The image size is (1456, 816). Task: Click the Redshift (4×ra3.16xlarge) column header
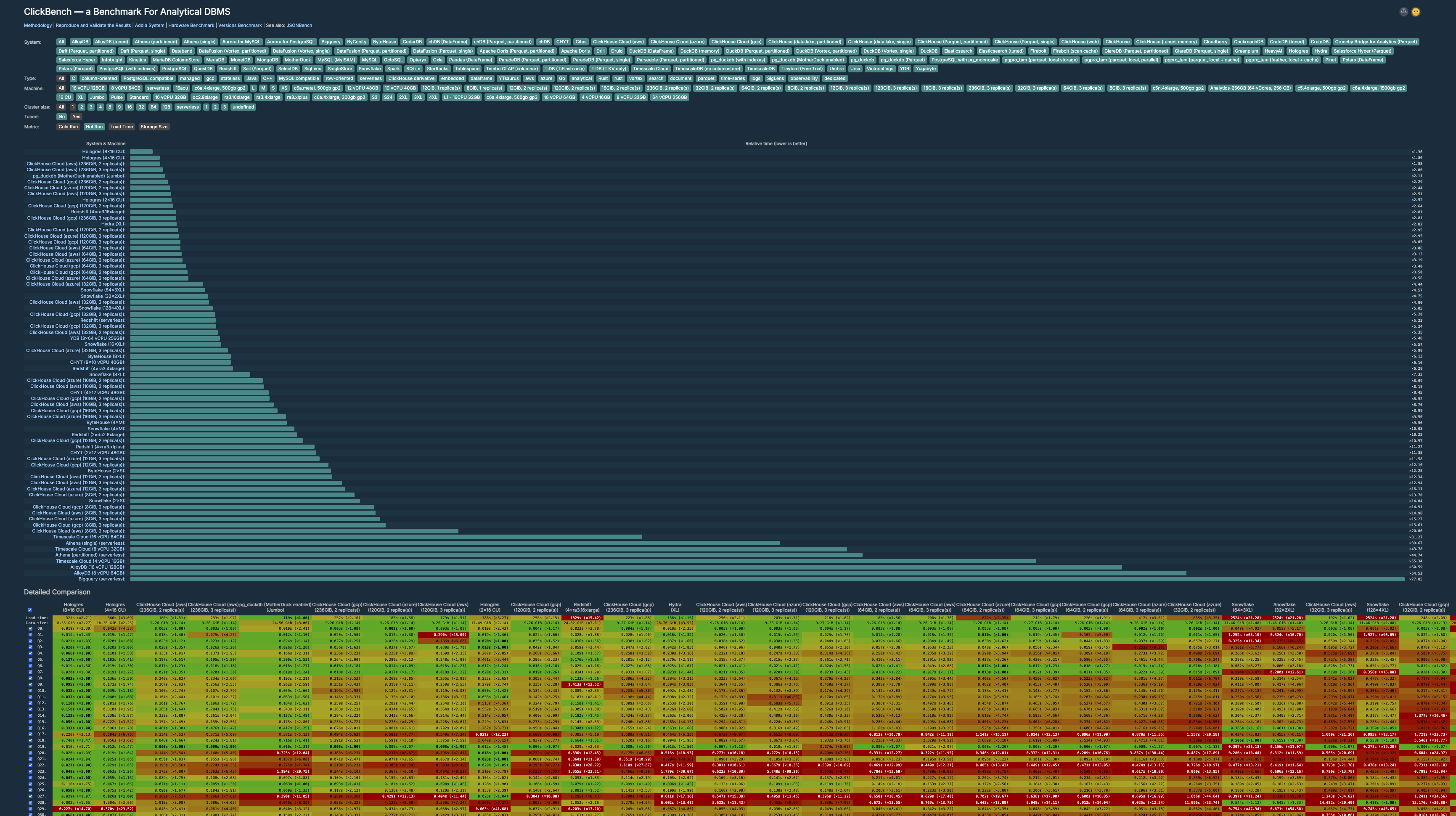point(582,607)
